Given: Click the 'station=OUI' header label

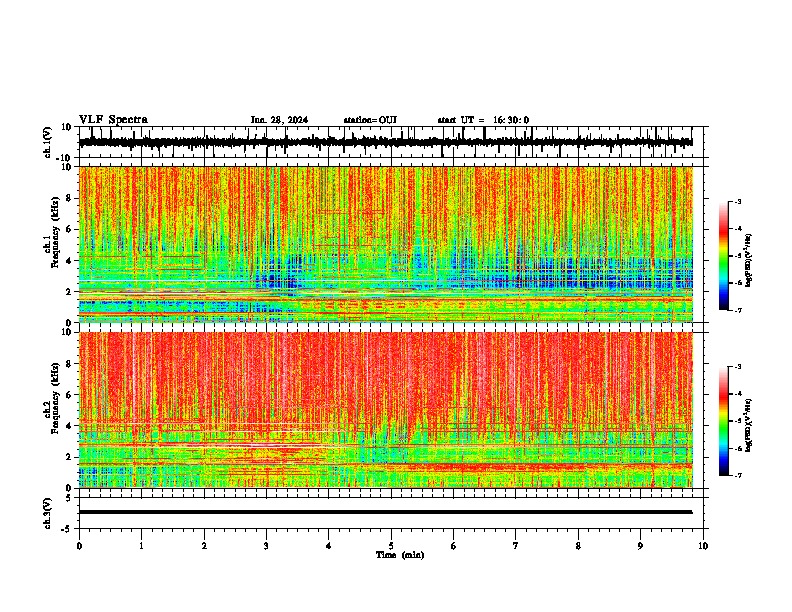Looking at the screenshot, I should click(370, 120).
